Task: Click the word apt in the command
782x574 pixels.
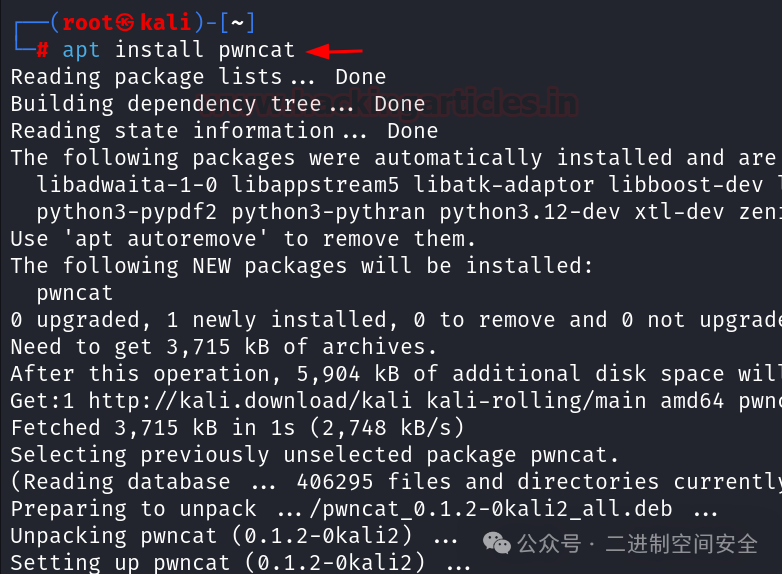Action: click(x=81, y=50)
